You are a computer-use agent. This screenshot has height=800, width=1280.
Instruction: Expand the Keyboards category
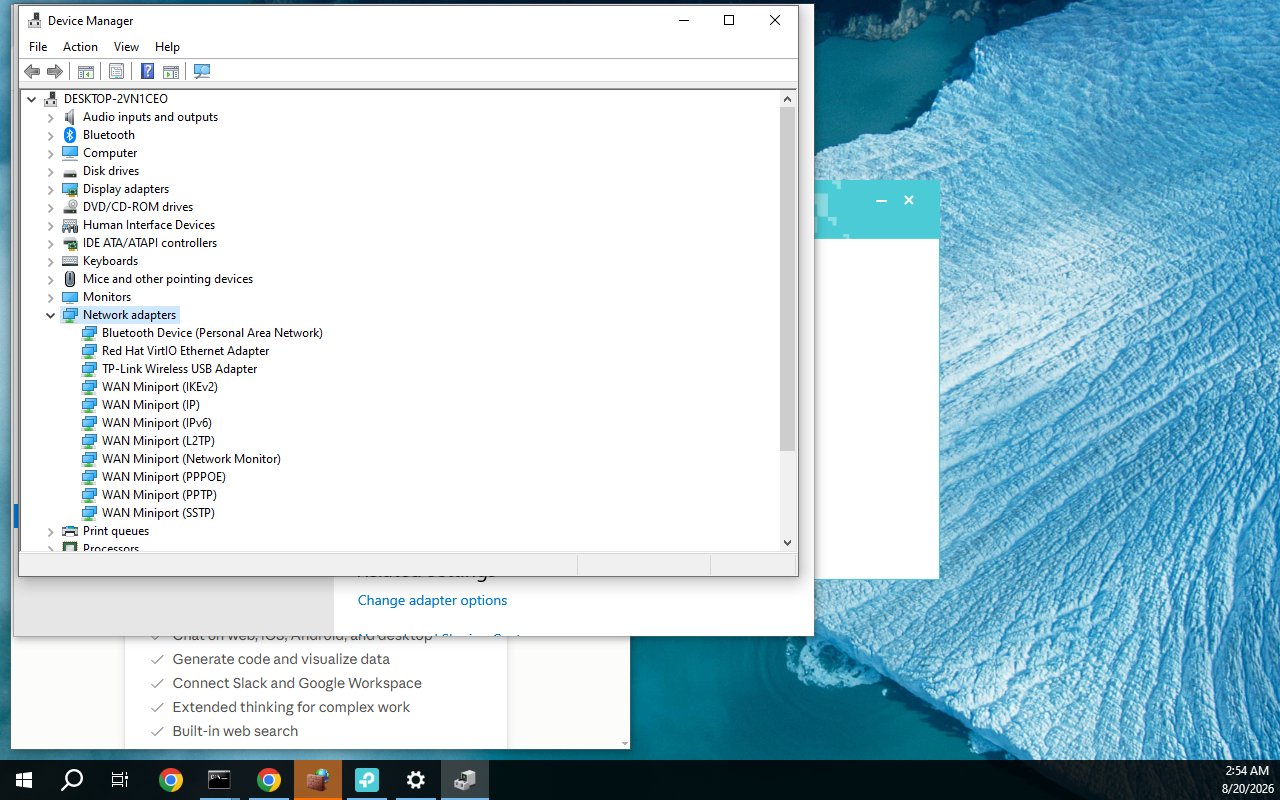pyautogui.click(x=50, y=261)
